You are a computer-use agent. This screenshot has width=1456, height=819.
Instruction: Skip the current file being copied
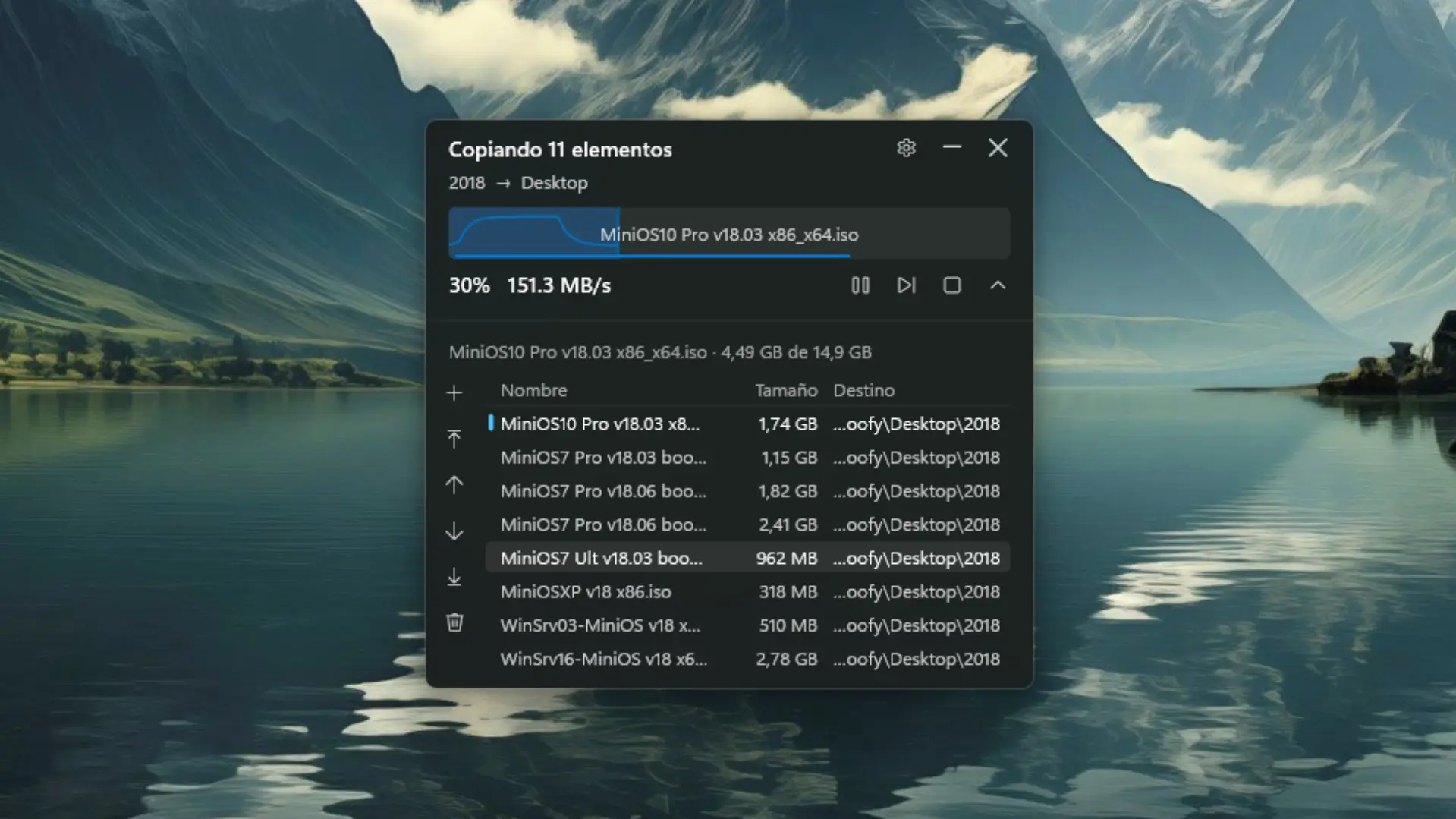pyautogui.click(x=907, y=285)
